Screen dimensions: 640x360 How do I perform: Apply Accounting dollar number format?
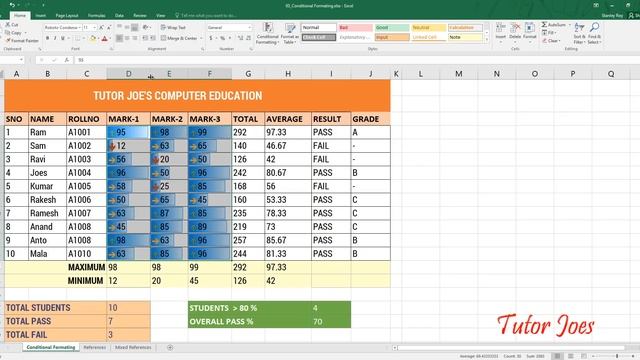211,38
